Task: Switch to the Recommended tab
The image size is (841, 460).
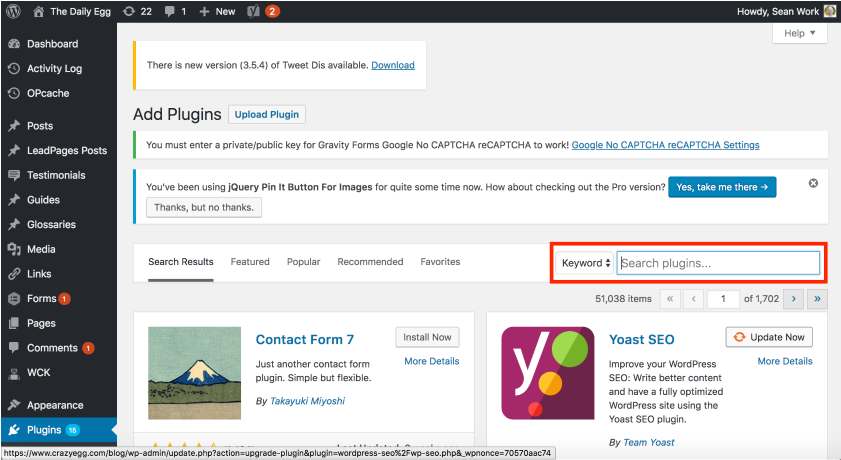Action: [x=370, y=262]
